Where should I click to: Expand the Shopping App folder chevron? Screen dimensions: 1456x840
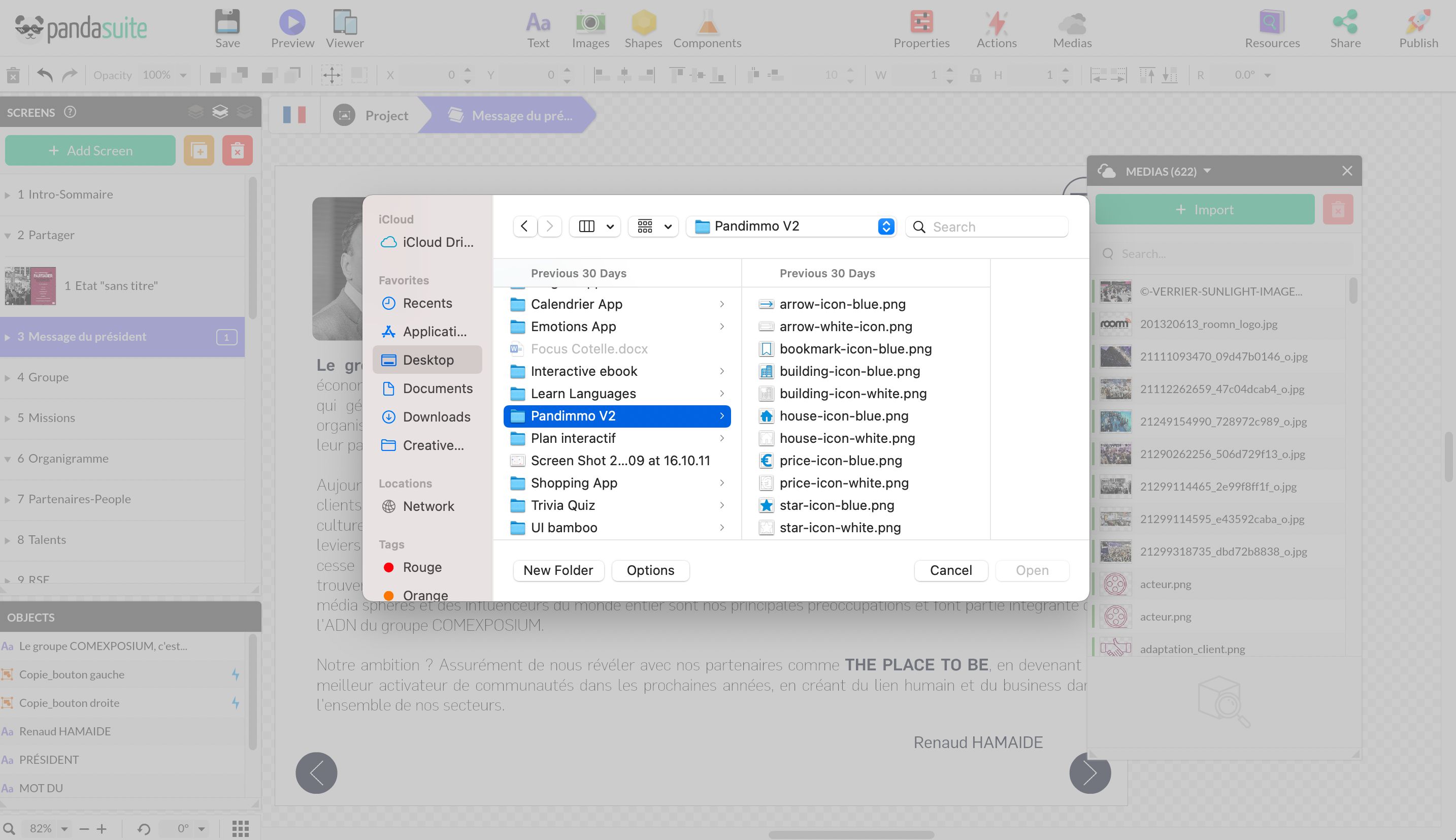tap(722, 483)
